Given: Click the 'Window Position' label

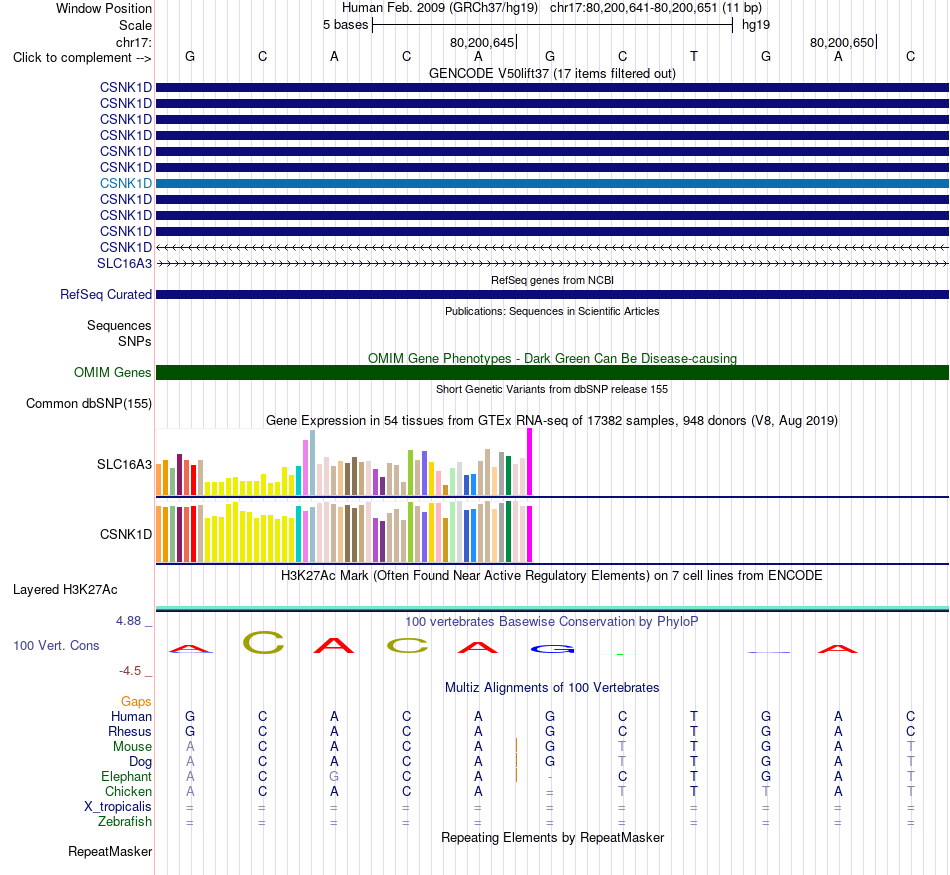Looking at the screenshot, I should tap(104, 8).
